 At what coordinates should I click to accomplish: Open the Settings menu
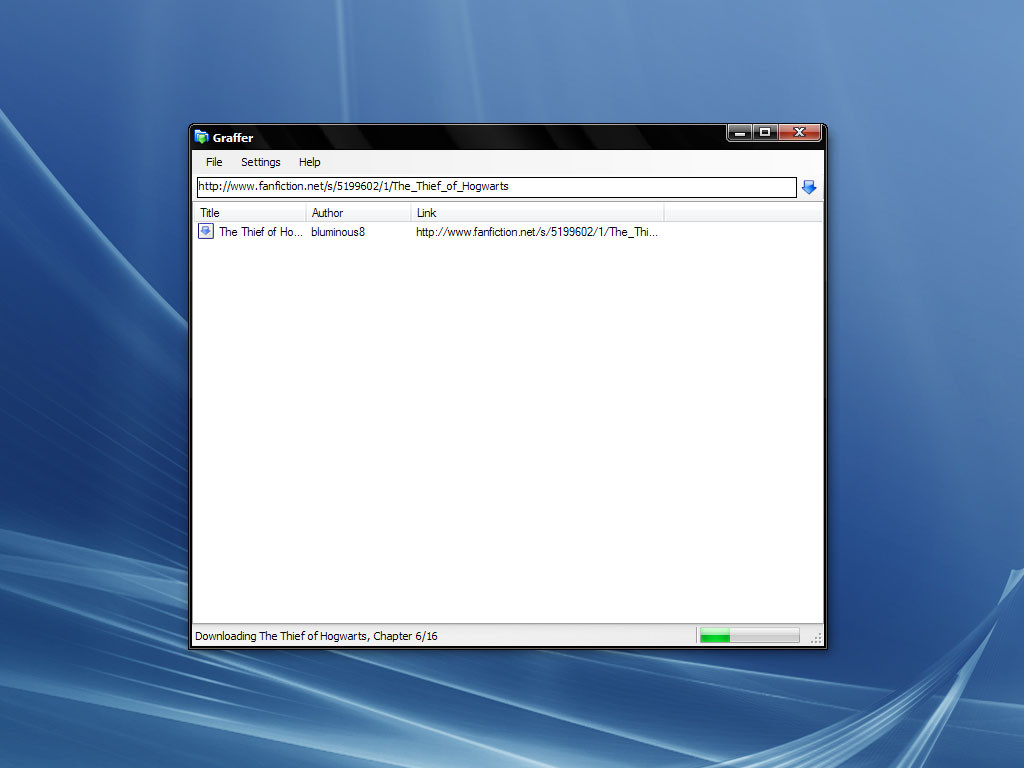click(x=261, y=162)
